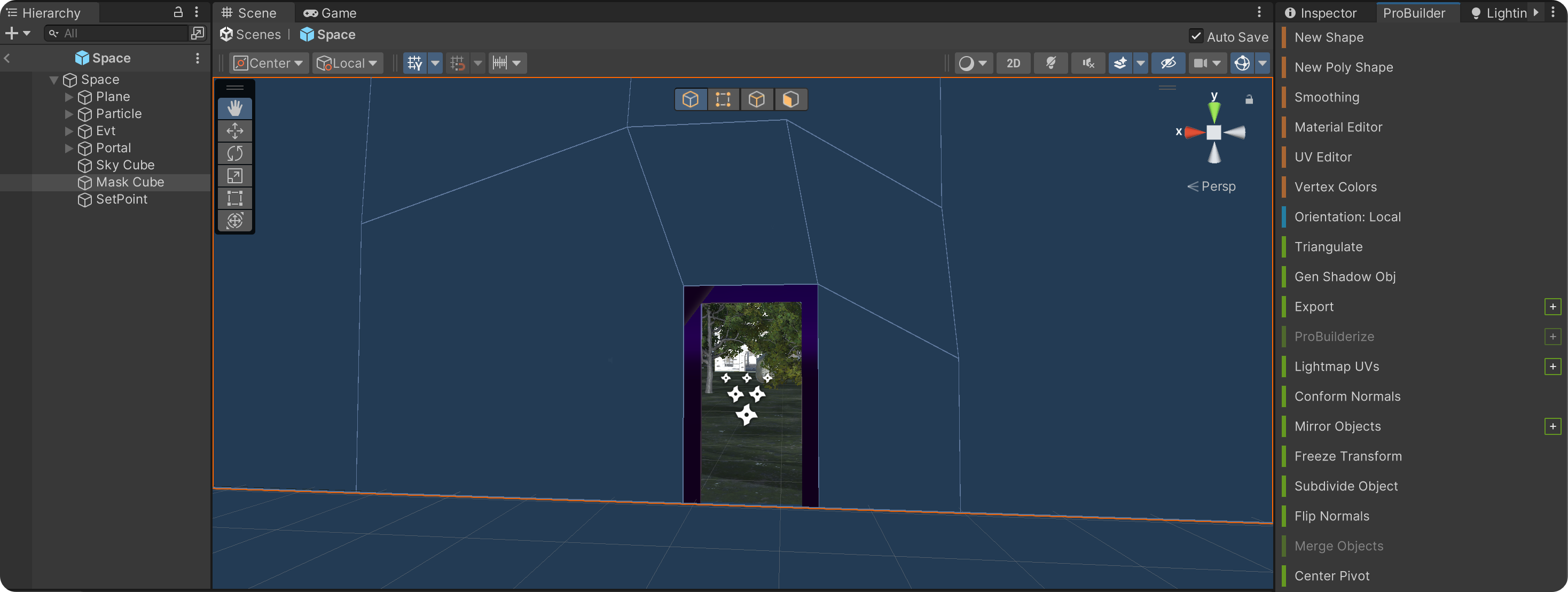Screen dimensions: 1568x592
Task: Select the Rect transform tool
Action: pyautogui.click(x=234, y=198)
